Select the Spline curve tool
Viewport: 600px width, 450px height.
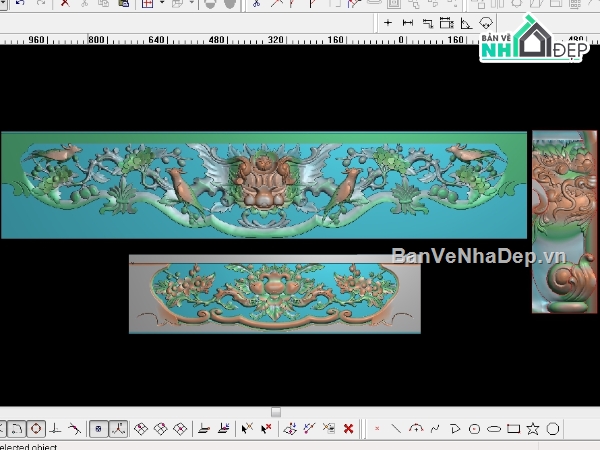click(x=435, y=429)
